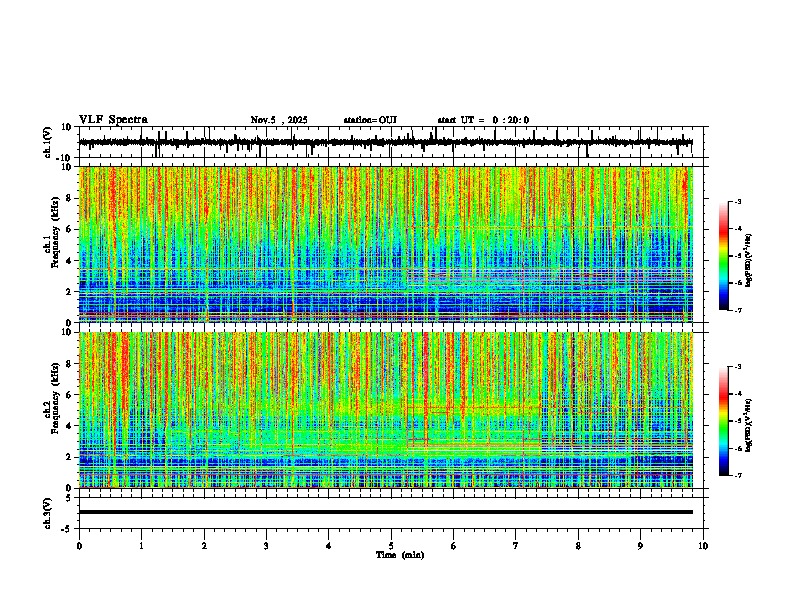Click time axis tick label "6"

tap(454, 546)
